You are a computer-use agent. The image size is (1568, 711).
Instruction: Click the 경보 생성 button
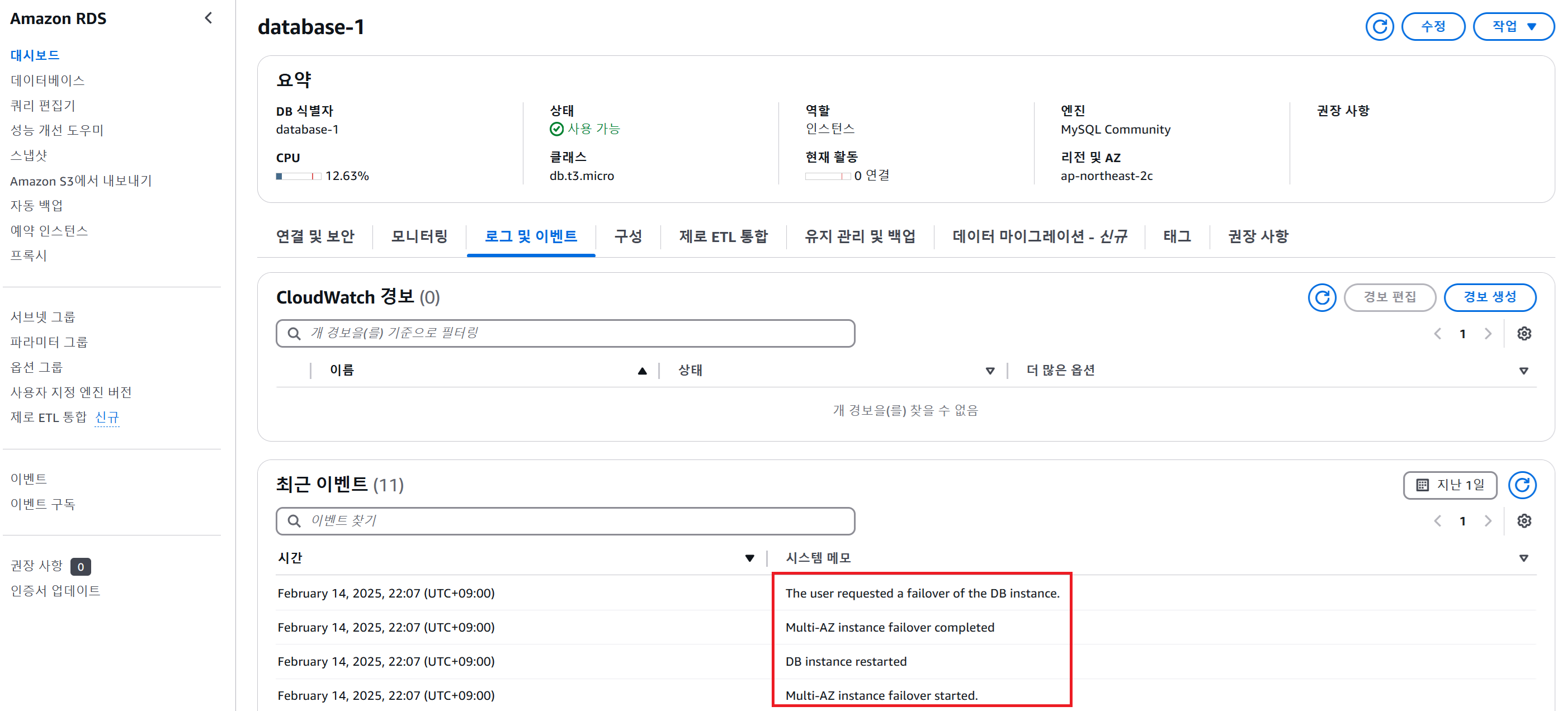point(1490,297)
